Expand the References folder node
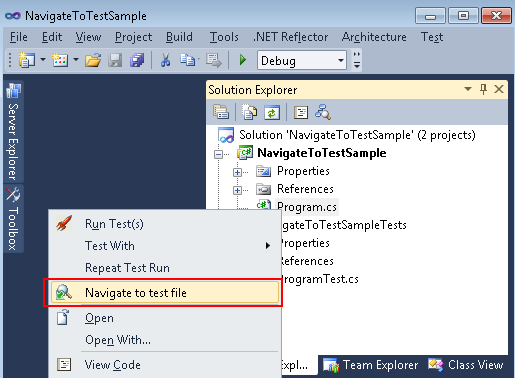Image resolution: width=515 pixels, height=378 pixels. coord(237,190)
